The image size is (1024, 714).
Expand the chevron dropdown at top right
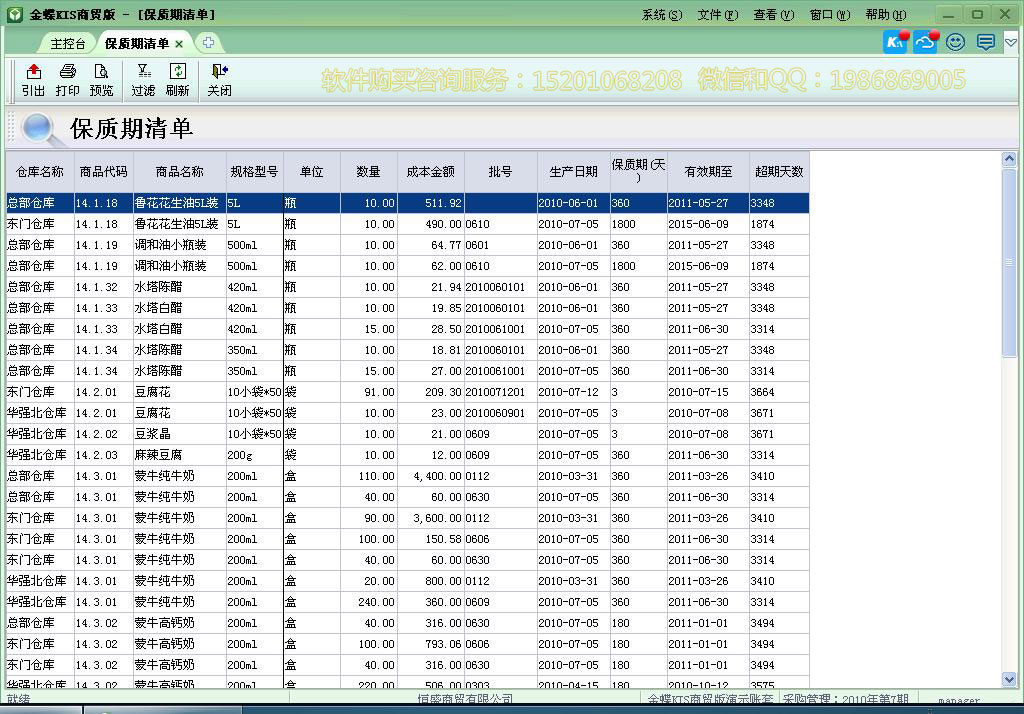1010,42
